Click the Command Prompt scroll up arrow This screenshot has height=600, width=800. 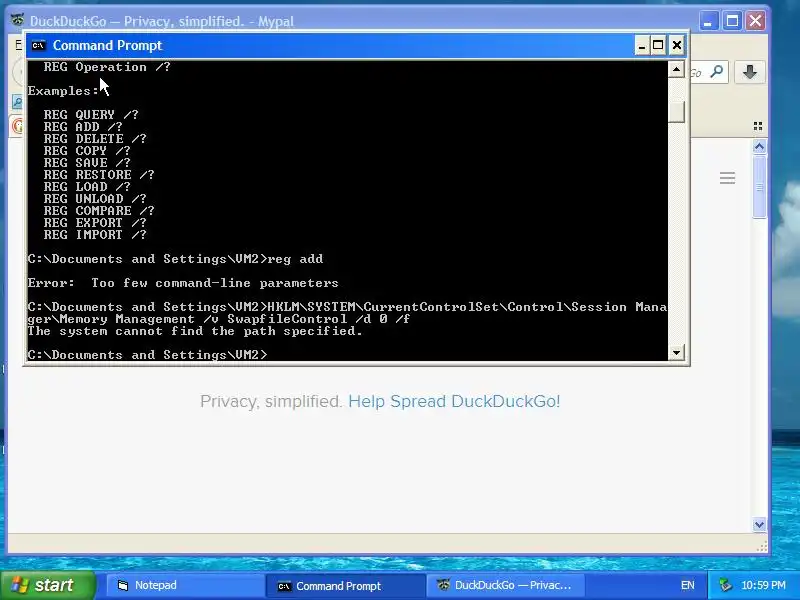pyautogui.click(x=676, y=69)
